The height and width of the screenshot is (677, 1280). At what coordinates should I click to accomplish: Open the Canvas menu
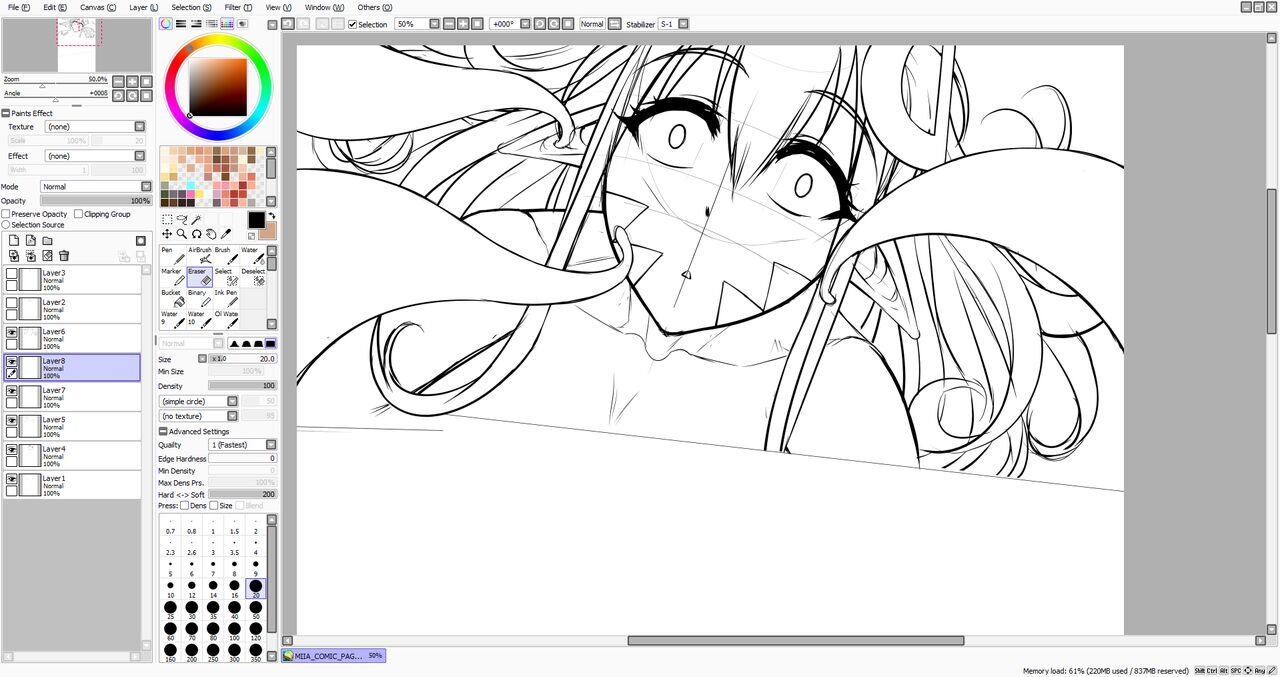(97, 7)
